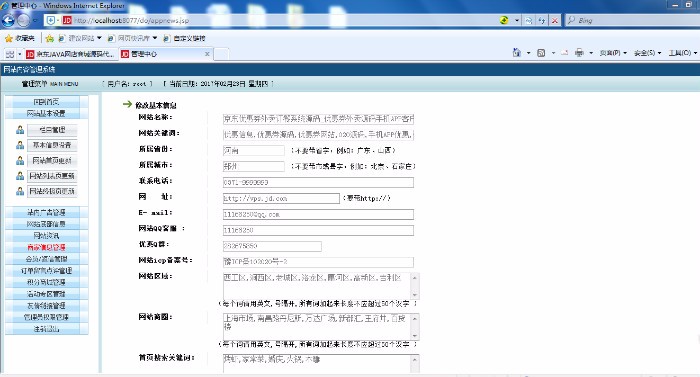Stop loading with the red X icon

[554, 21]
